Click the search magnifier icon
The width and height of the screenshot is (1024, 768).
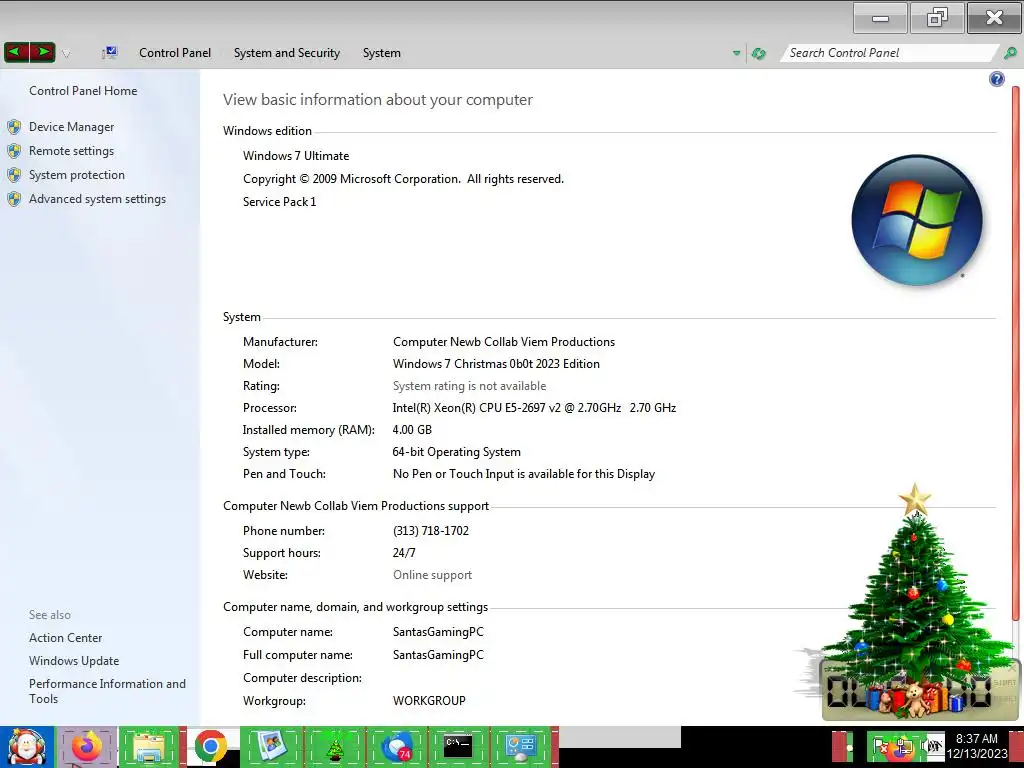click(x=1010, y=53)
